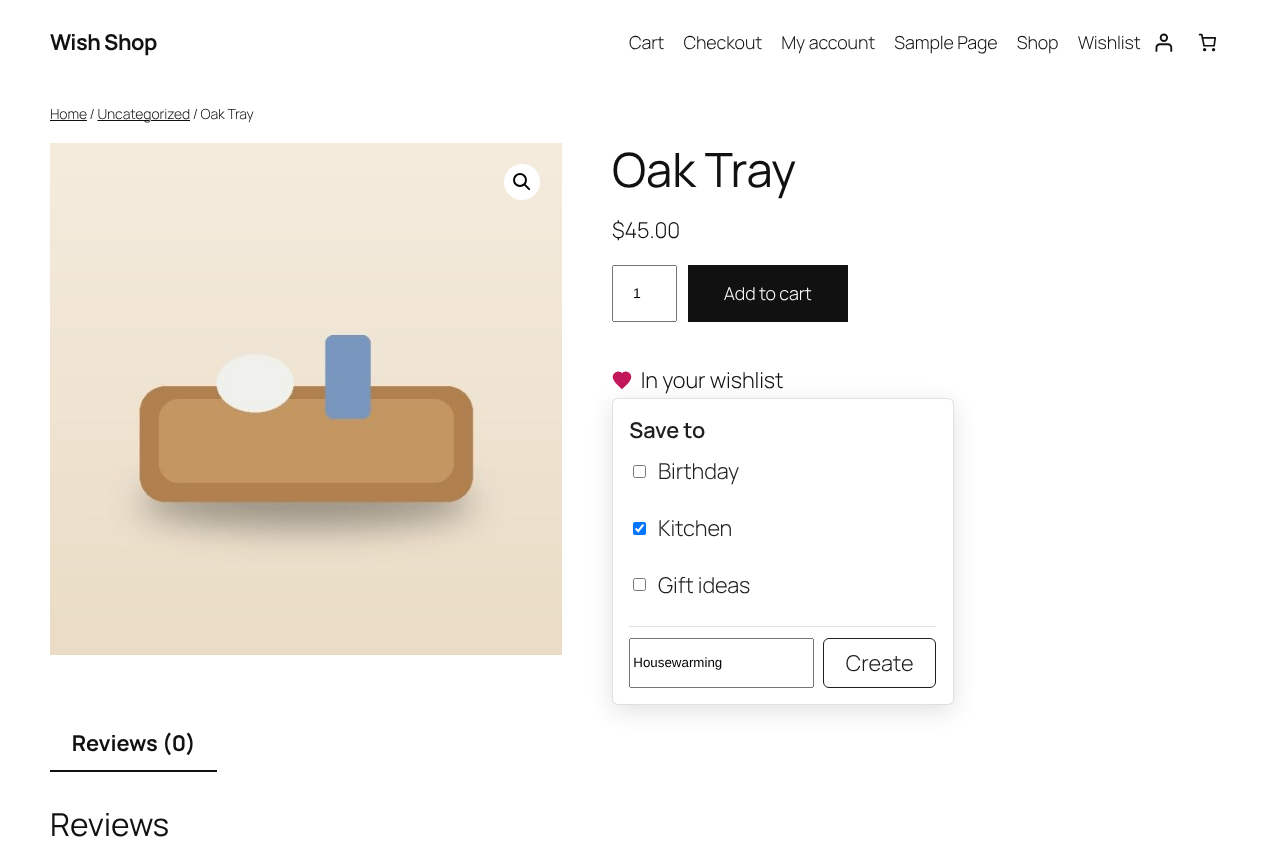This screenshot has height=860, width=1280.
Task: Open the Cart menu item
Action: click(646, 43)
